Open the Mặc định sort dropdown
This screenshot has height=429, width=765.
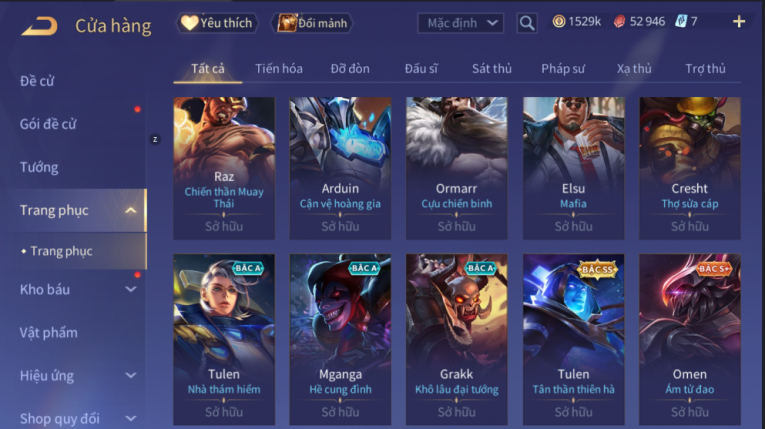coord(461,23)
